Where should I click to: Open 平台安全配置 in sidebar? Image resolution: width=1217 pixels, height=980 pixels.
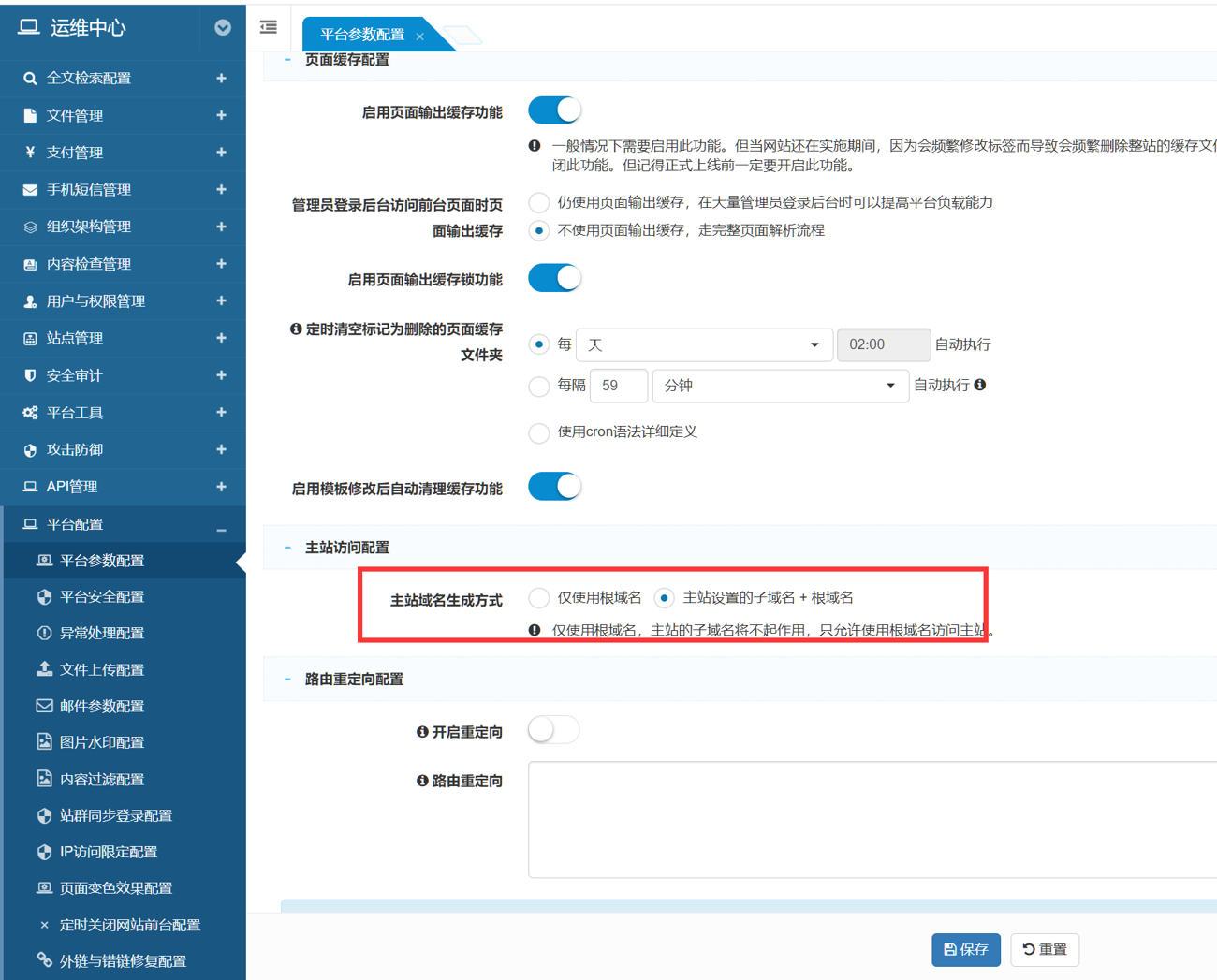[x=102, y=597]
